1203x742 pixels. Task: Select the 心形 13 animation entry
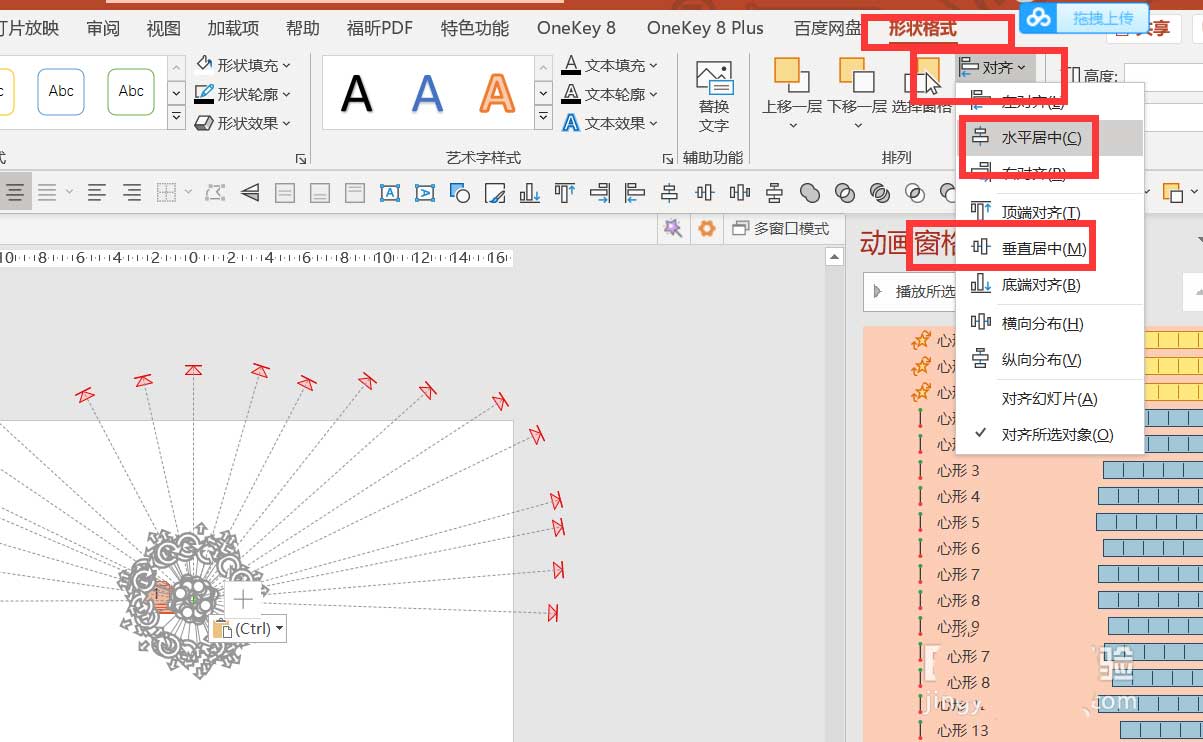(962, 731)
